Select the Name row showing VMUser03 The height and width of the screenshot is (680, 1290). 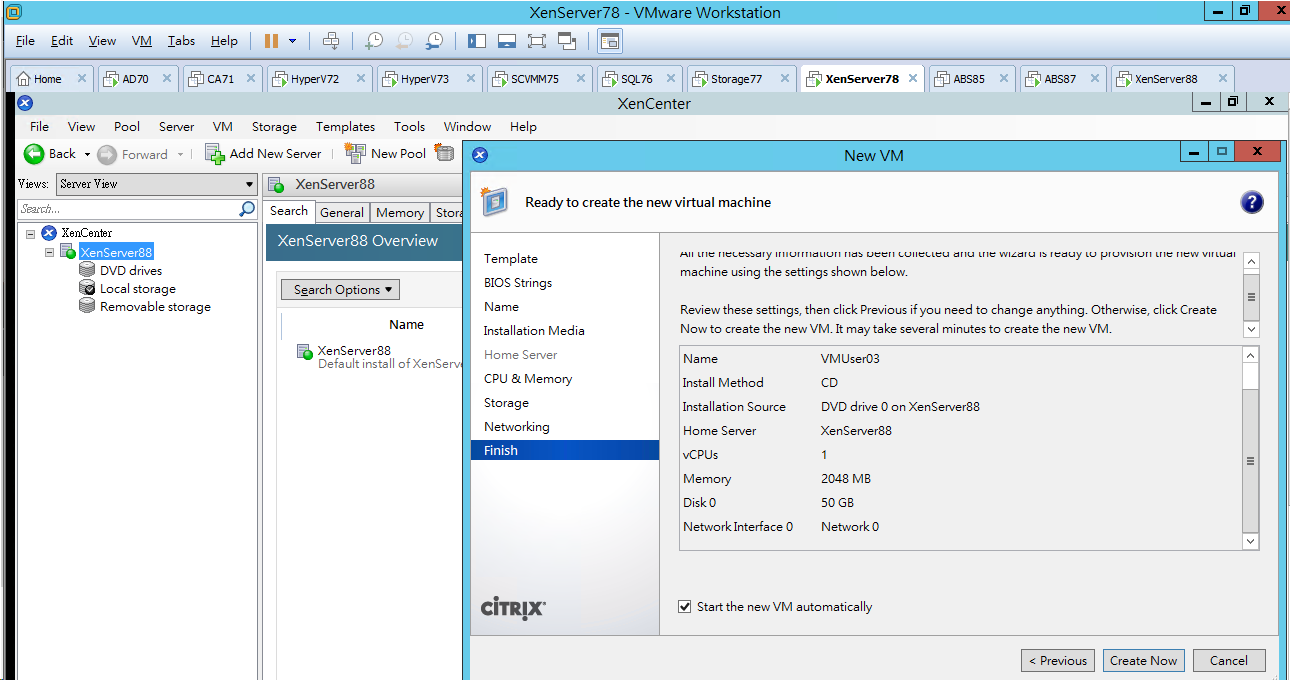tap(960, 358)
